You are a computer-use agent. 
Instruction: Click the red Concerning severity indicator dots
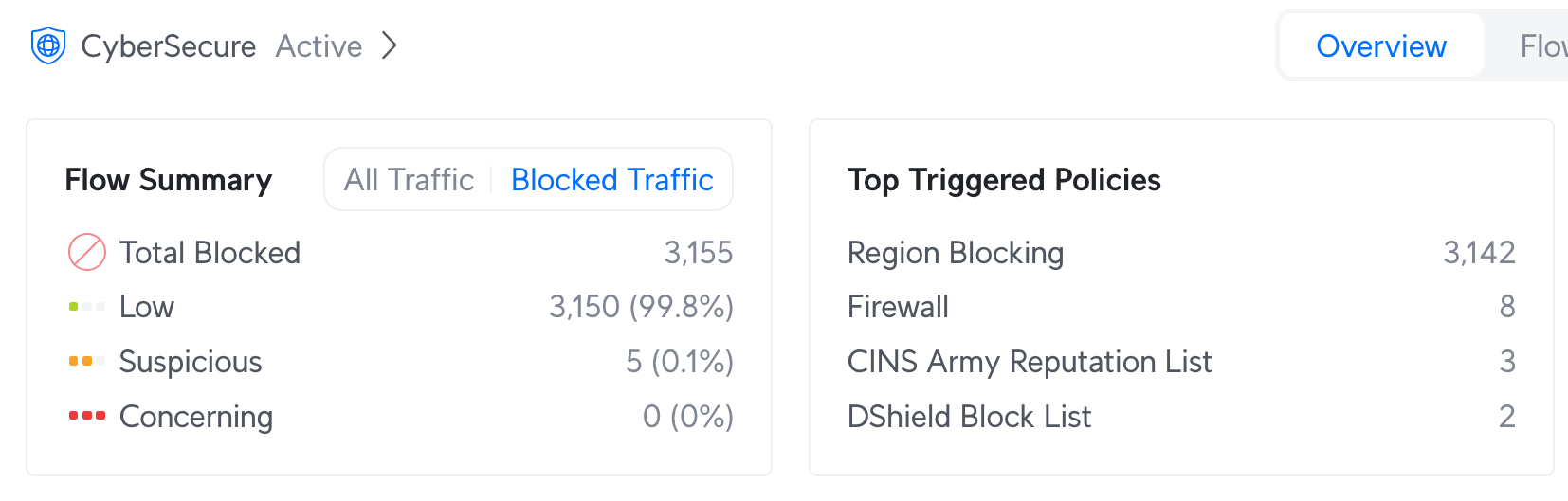pos(87,416)
